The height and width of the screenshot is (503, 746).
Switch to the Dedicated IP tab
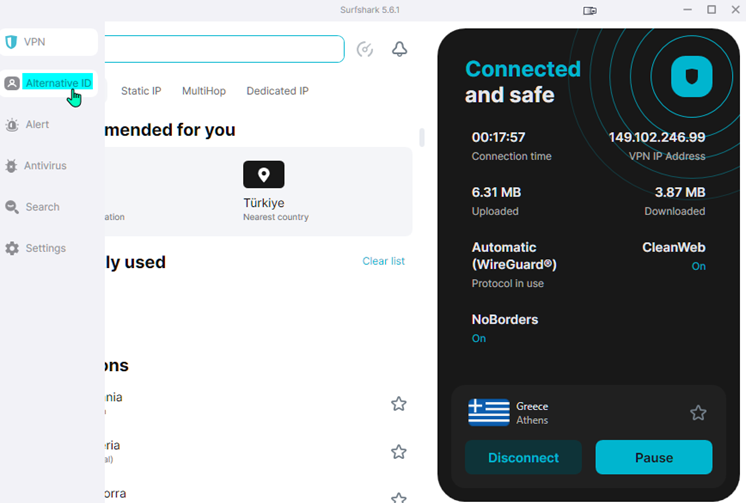pyautogui.click(x=277, y=91)
